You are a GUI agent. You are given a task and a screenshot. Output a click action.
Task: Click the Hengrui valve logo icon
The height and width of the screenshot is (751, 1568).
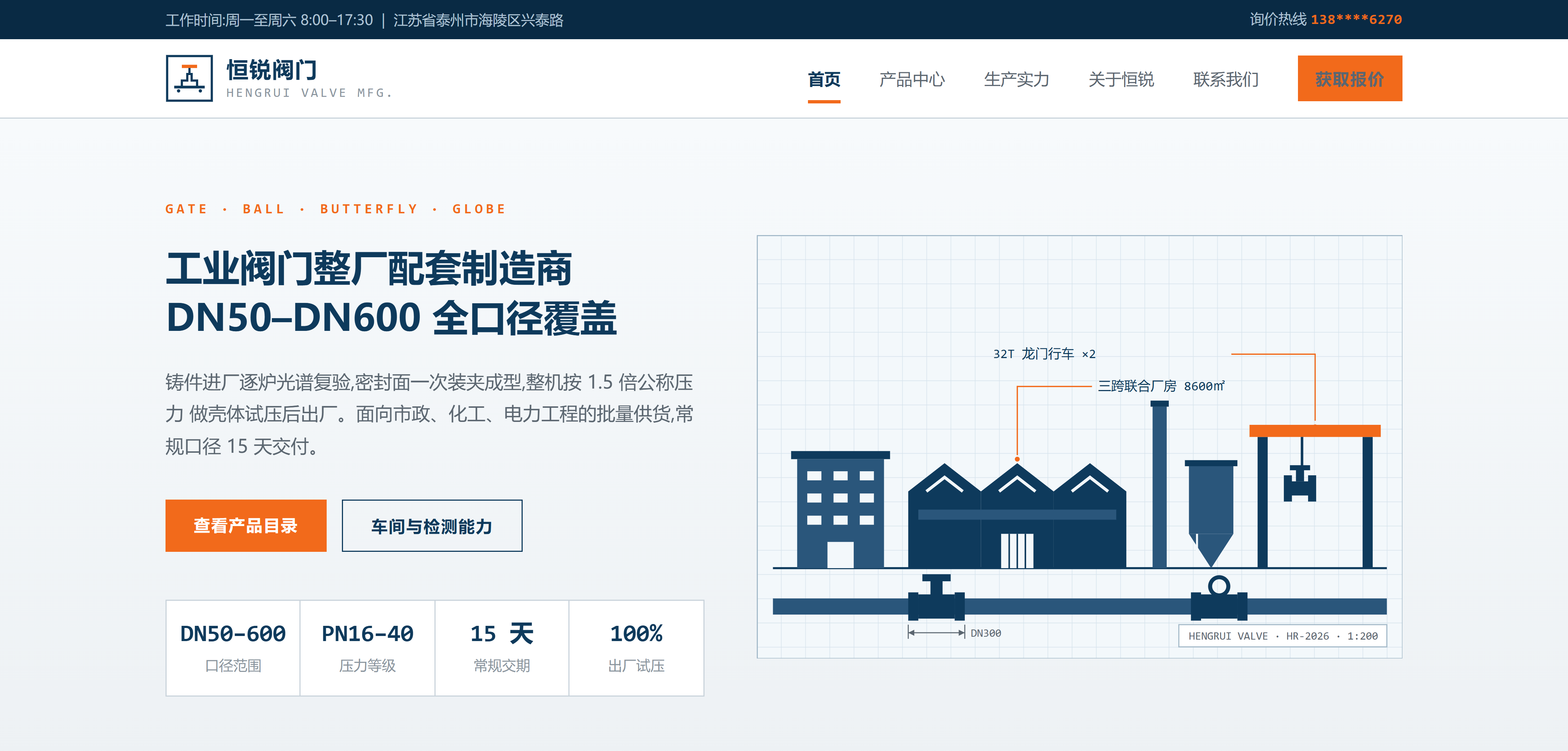pyautogui.click(x=189, y=78)
